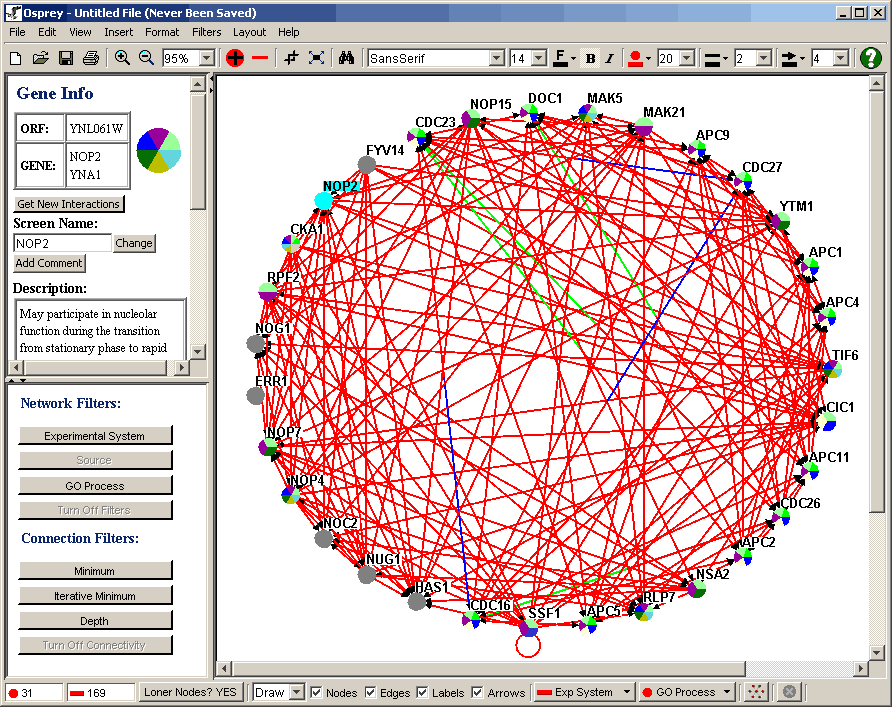The image size is (892, 707).
Task: Click the Get New Interactions button
Action: pyautogui.click(x=69, y=204)
